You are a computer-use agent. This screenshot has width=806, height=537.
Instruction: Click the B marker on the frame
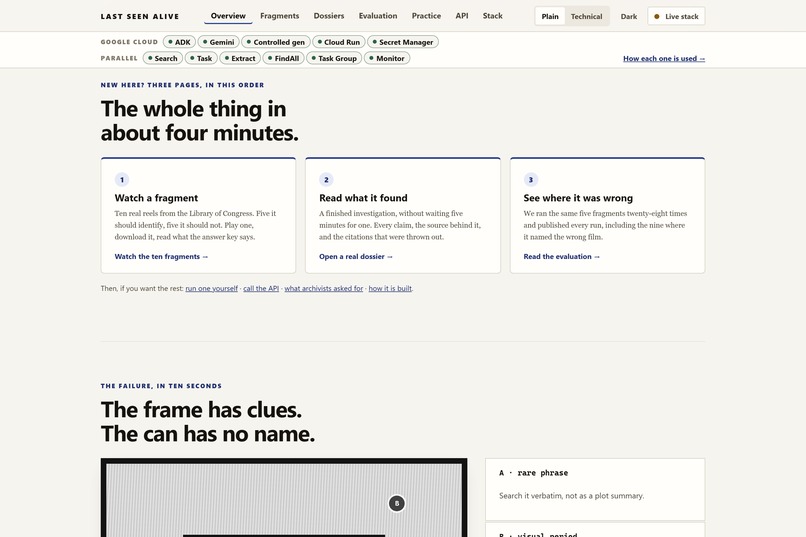(x=397, y=504)
